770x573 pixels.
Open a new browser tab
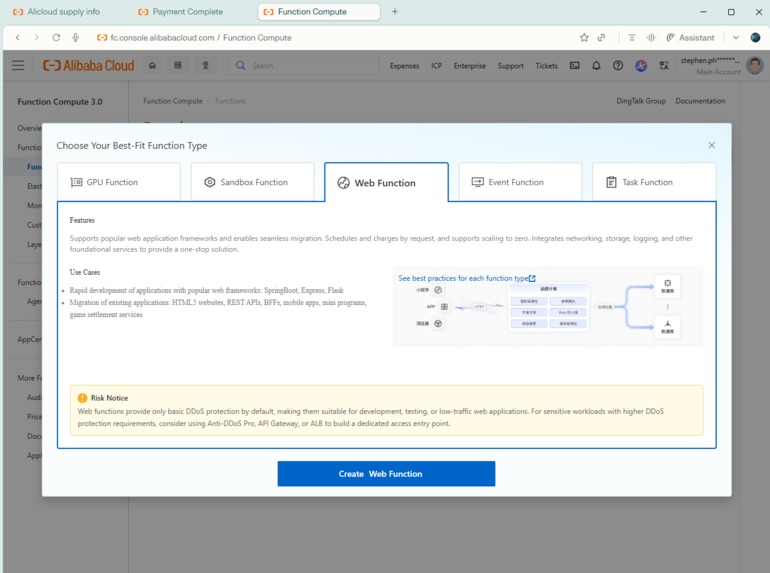pyautogui.click(x=395, y=11)
